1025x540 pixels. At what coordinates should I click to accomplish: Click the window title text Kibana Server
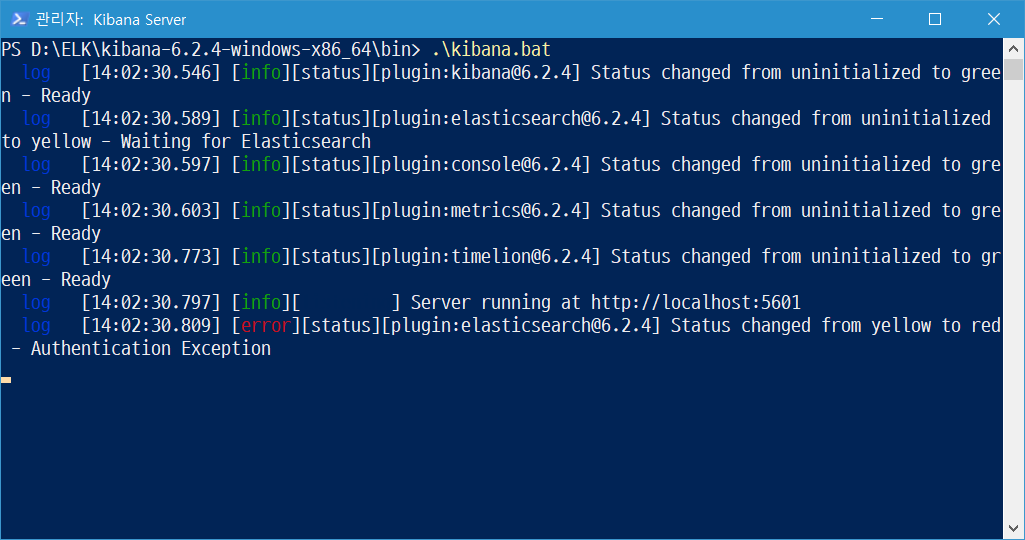(139, 20)
